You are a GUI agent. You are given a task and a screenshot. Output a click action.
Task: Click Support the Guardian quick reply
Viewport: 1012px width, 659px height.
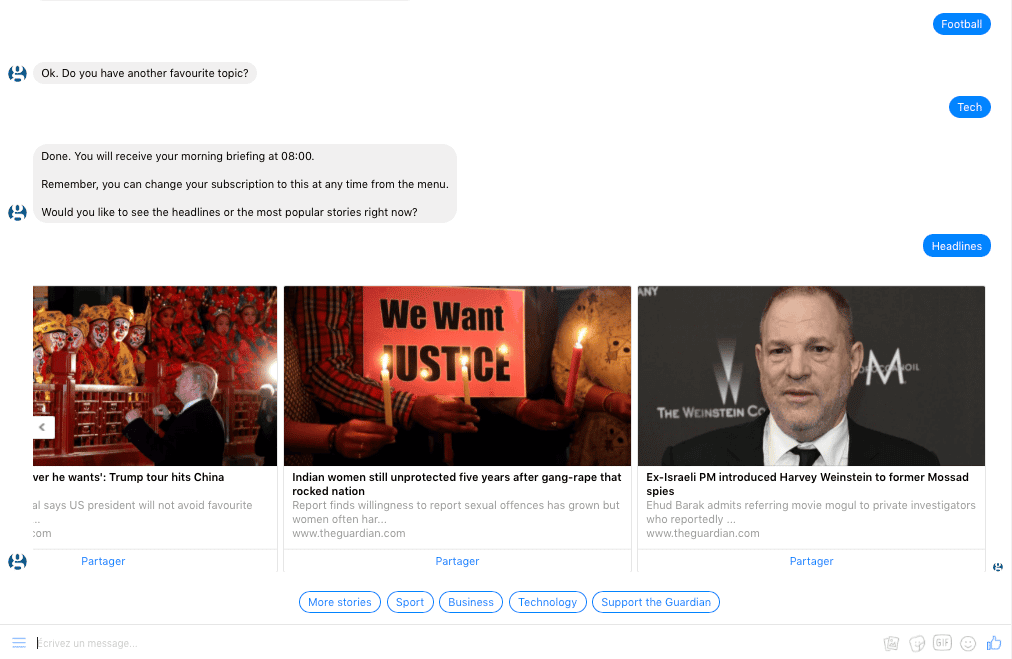coord(656,602)
